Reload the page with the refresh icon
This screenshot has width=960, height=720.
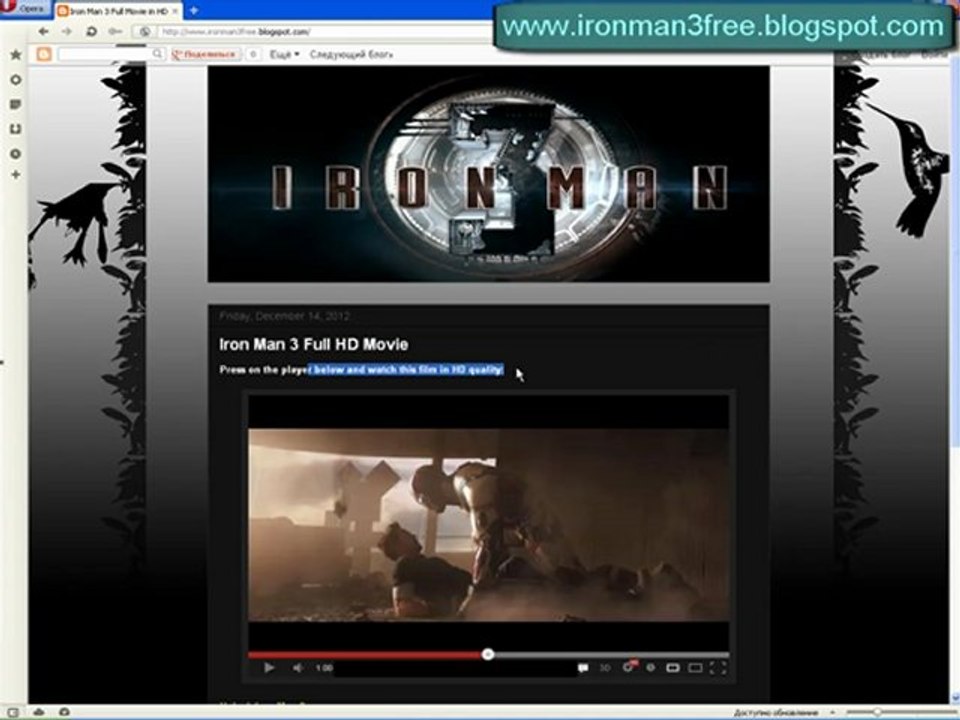(91, 31)
